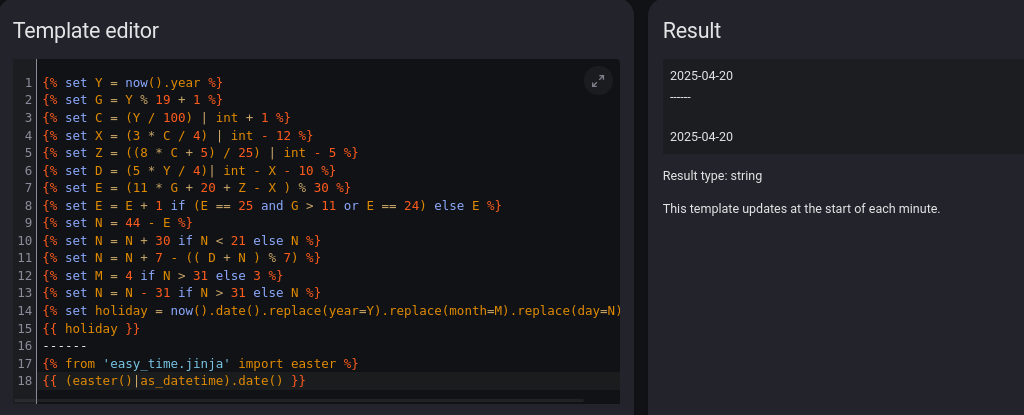Click the 'set G = Y % 19 + 1' line
Screen dimensions: 1024x415
coord(132,99)
